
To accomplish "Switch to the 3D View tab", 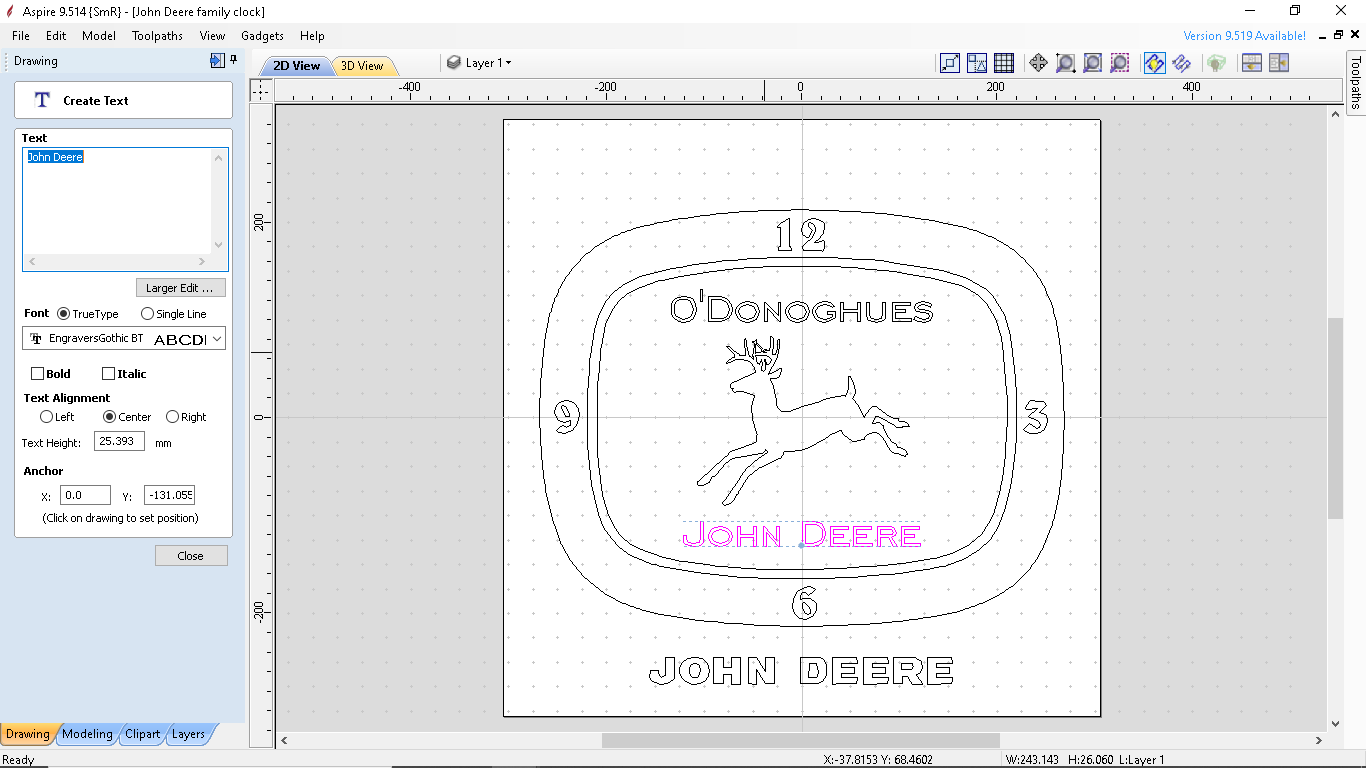I will (363, 64).
